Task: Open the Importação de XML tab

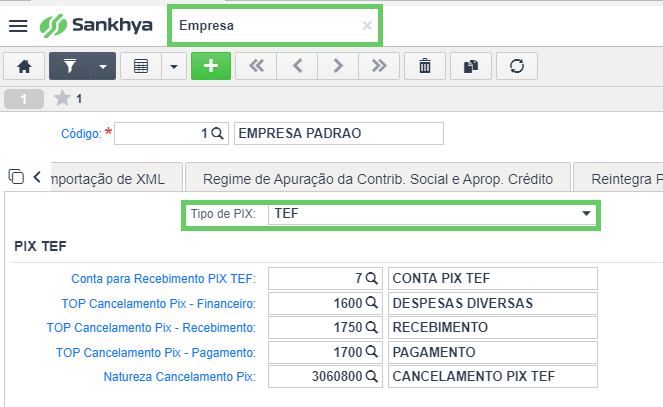Action: click(x=117, y=179)
